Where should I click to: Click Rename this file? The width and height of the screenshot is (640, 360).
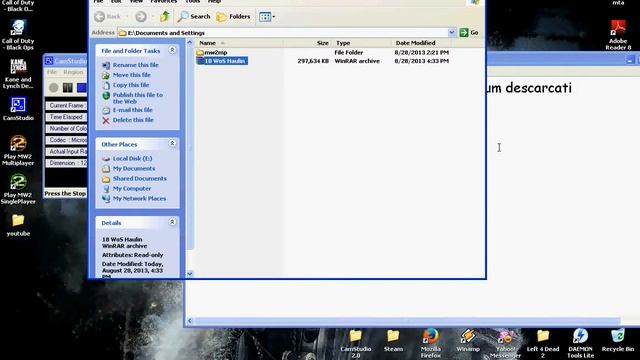tap(136, 65)
